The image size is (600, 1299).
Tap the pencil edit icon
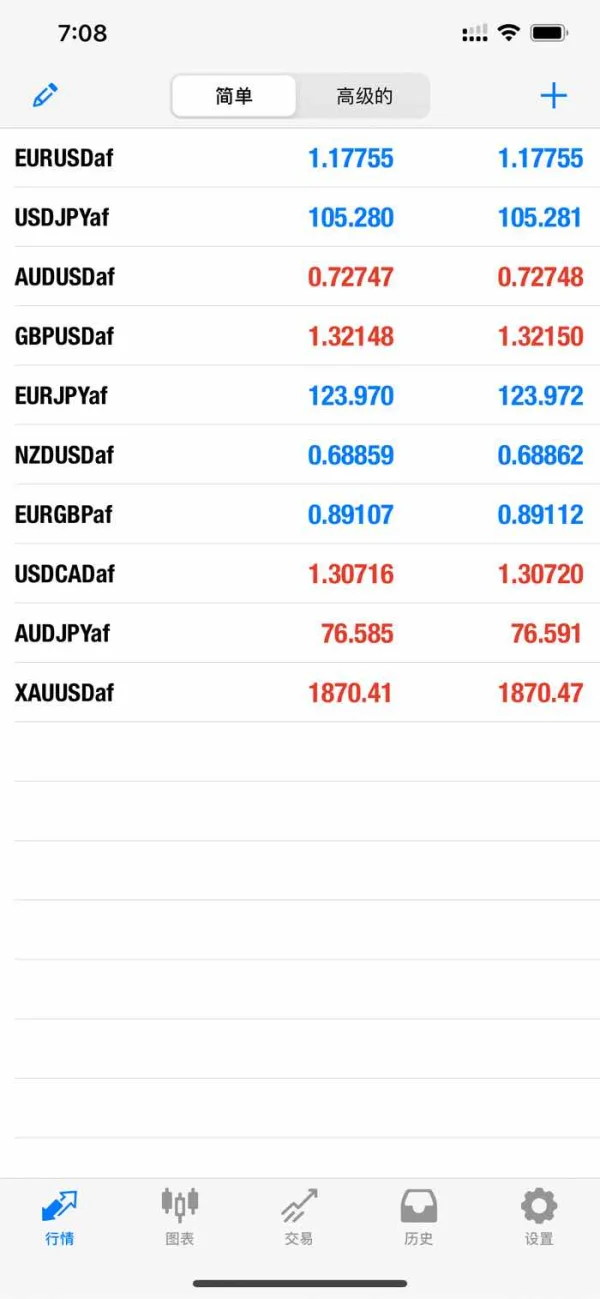[45, 96]
